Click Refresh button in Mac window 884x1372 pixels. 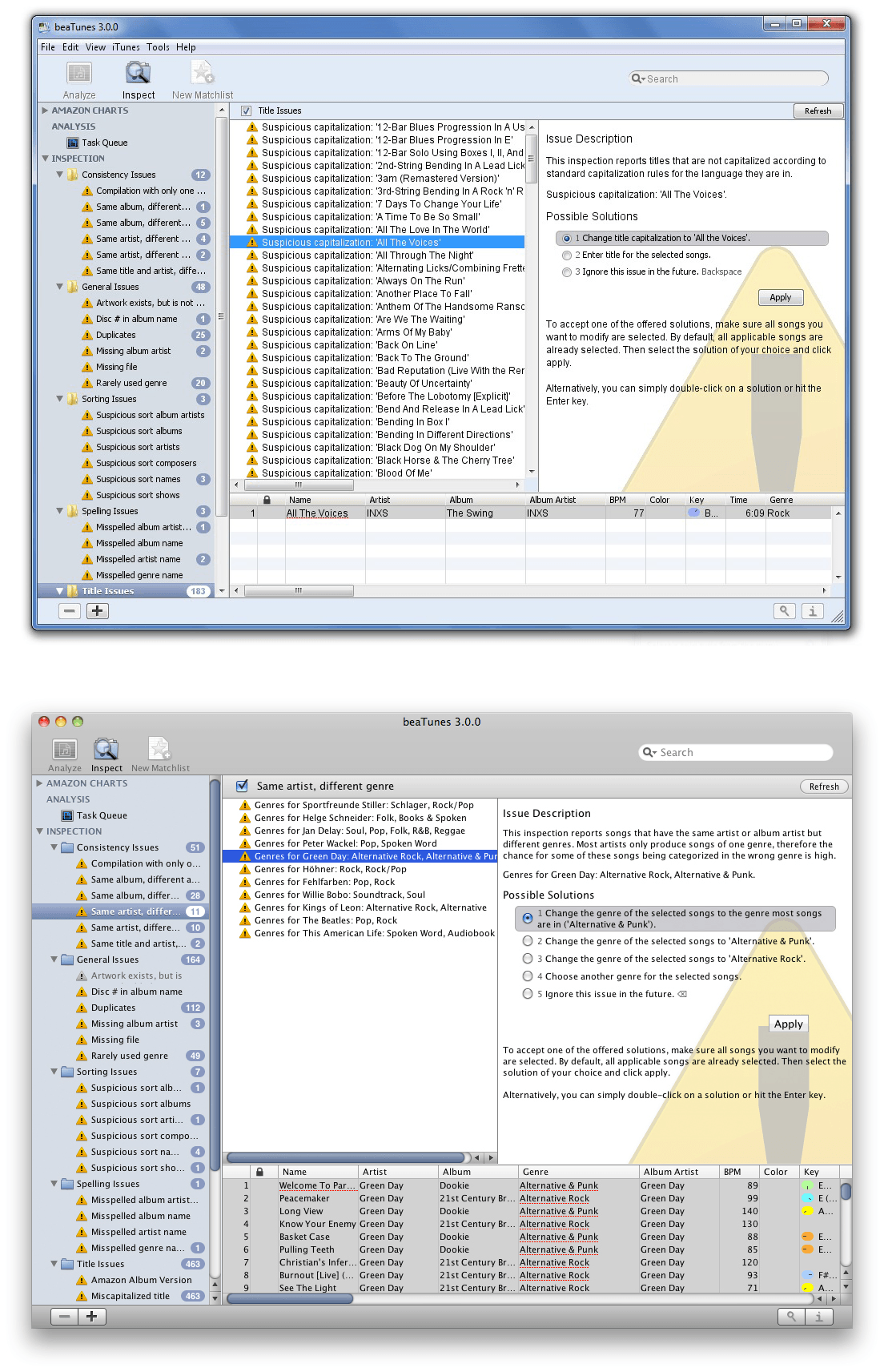(823, 787)
